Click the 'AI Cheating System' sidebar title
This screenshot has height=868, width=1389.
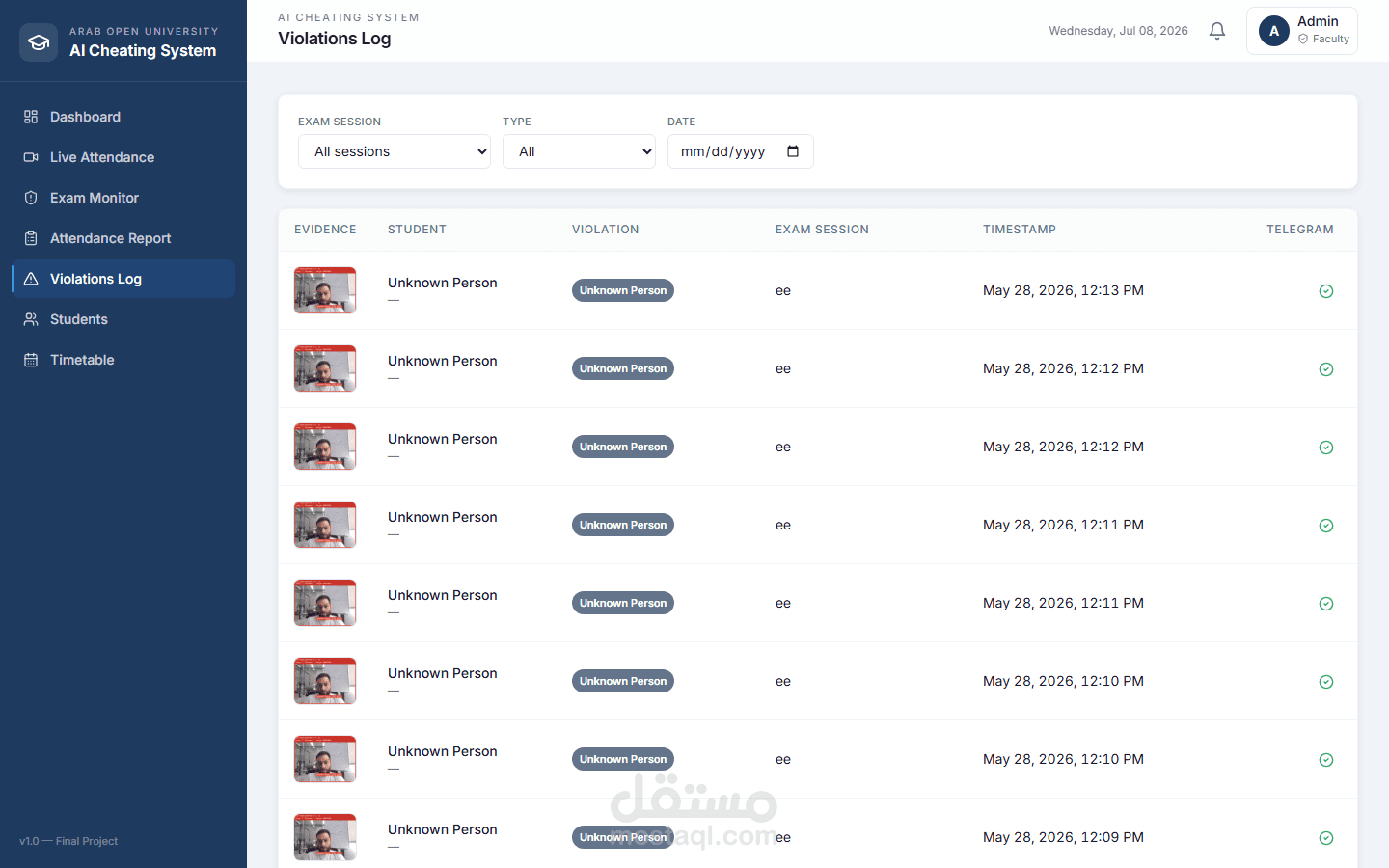(x=143, y=50)
